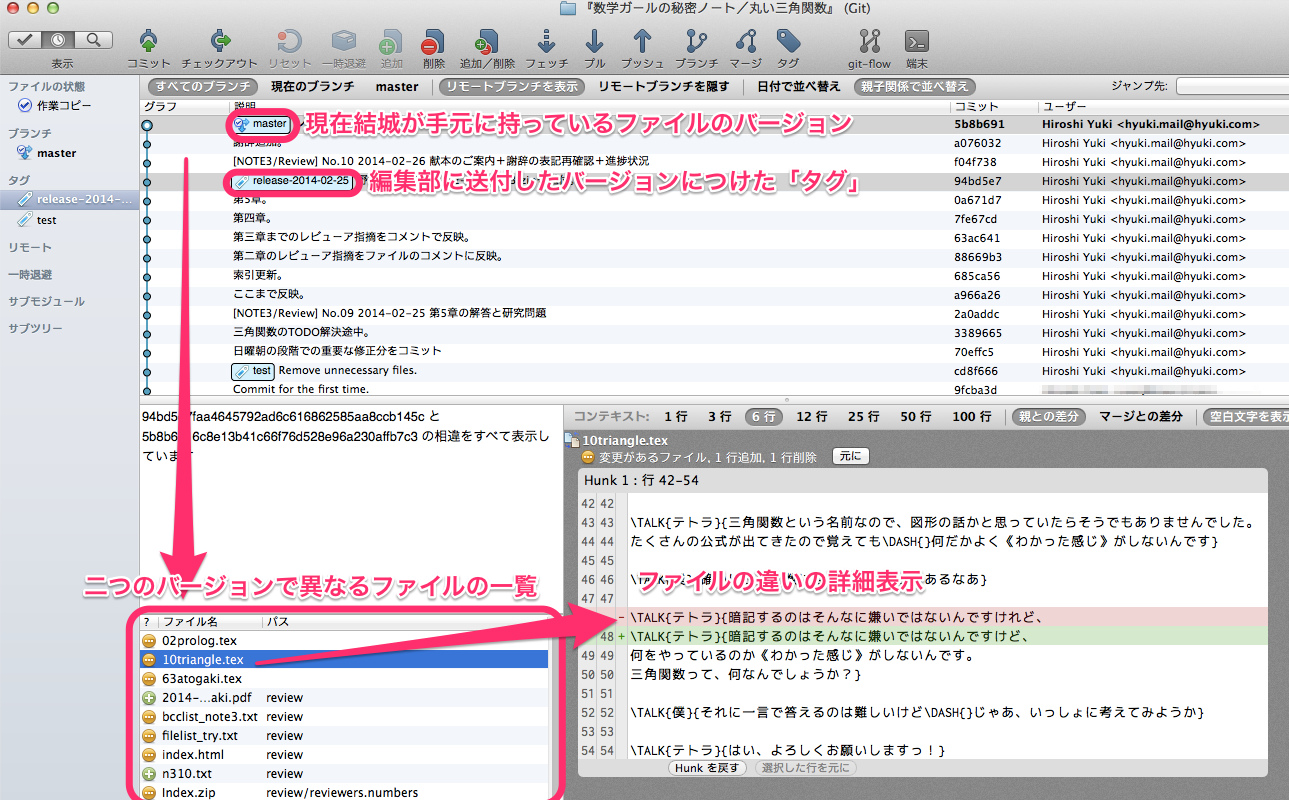1289x800 pixels.
Task: Select 12 行 context lines option
Action: [811, 416]
